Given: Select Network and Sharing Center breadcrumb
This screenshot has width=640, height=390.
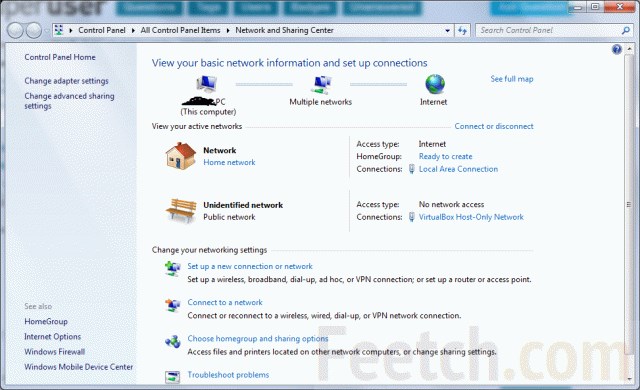Looking at the screenshot, I should click(x=284, y=30).
